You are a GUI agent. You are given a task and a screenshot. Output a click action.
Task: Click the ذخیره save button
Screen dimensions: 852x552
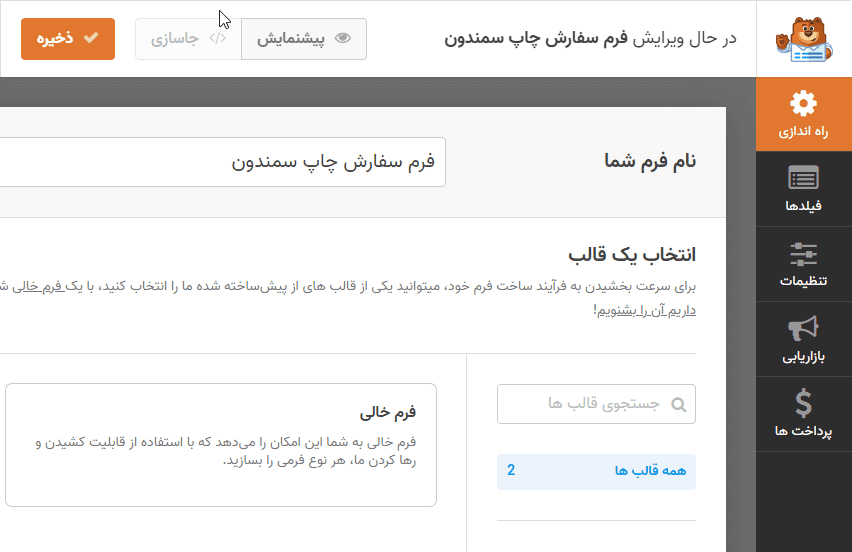pyautogui.click(x=68, y=39)
